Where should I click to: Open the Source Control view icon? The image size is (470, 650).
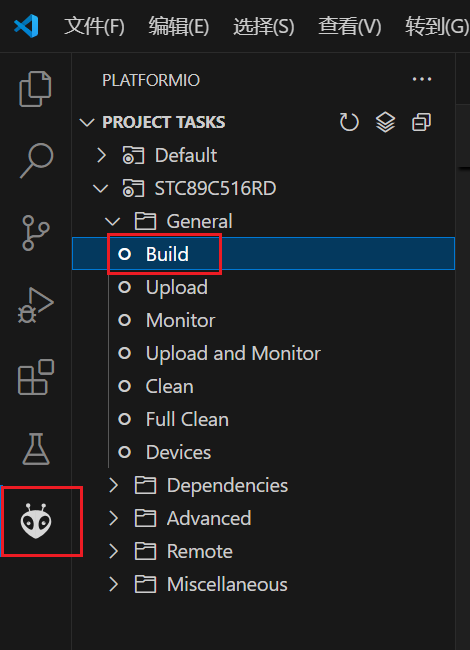[35, 233]
